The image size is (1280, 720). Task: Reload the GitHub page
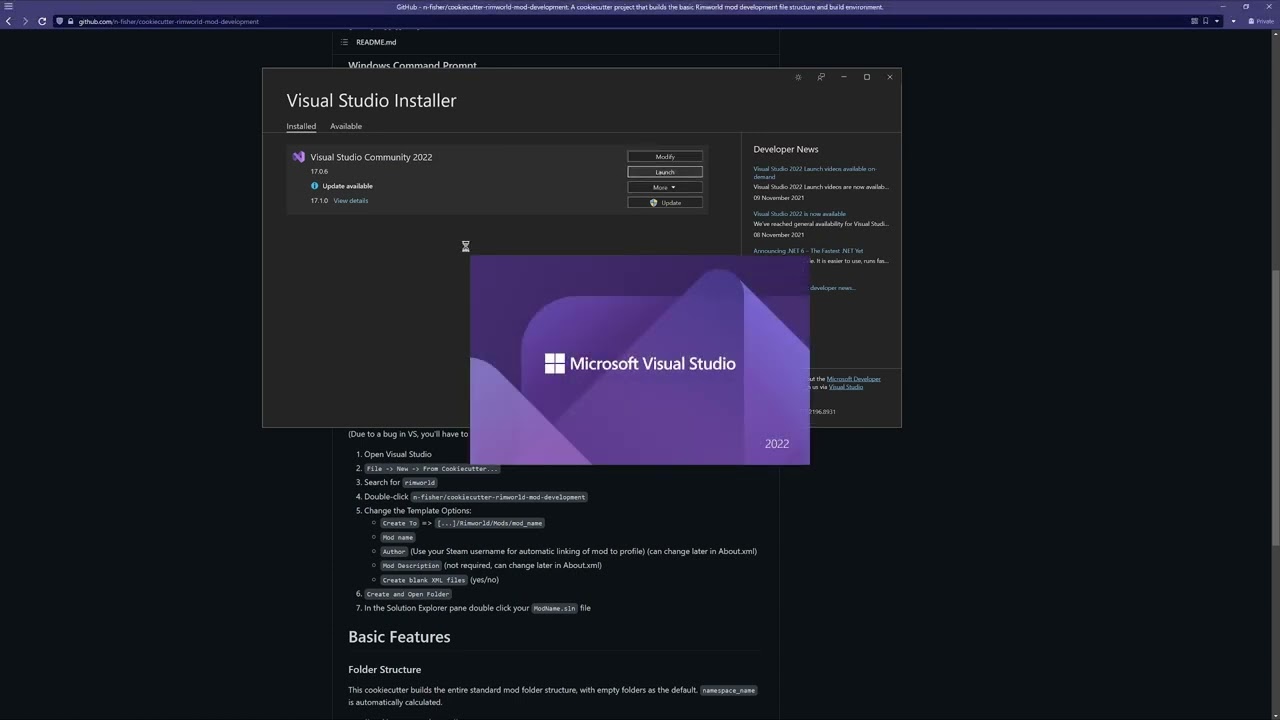(42, 21)
